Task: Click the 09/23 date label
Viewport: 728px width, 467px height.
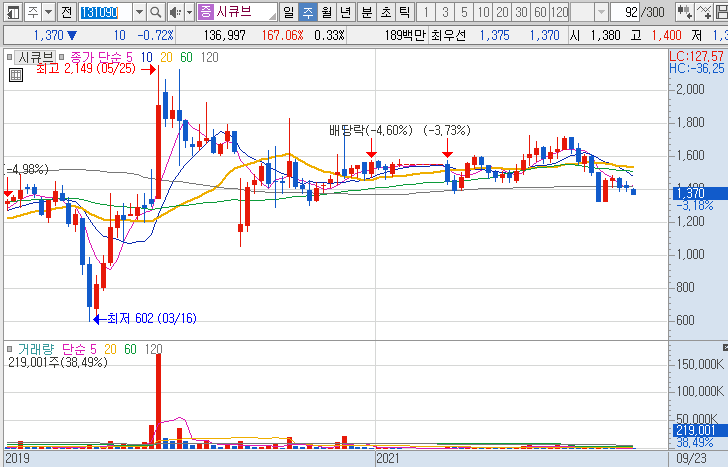Action: [x=692, y=458]
